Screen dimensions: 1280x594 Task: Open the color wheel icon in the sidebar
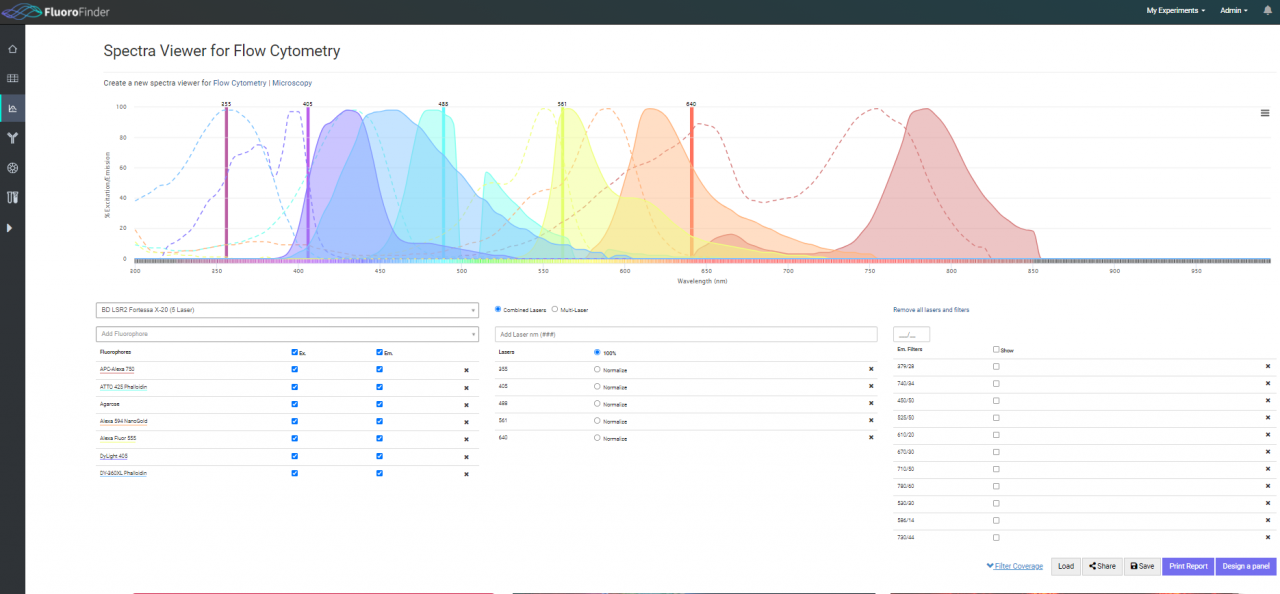tap(12, 168)
